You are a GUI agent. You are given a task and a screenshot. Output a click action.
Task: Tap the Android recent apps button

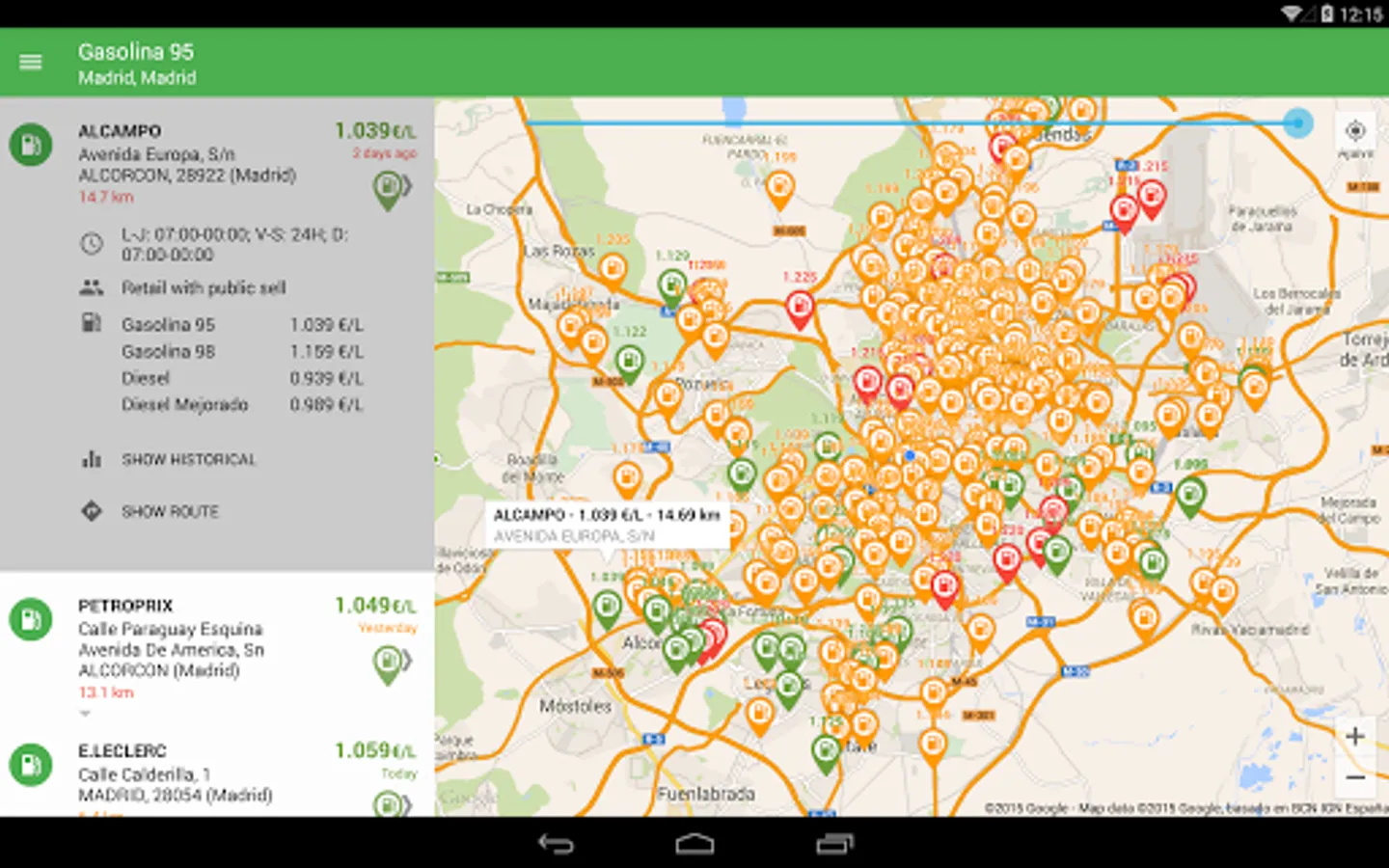[x=834, y=844]
